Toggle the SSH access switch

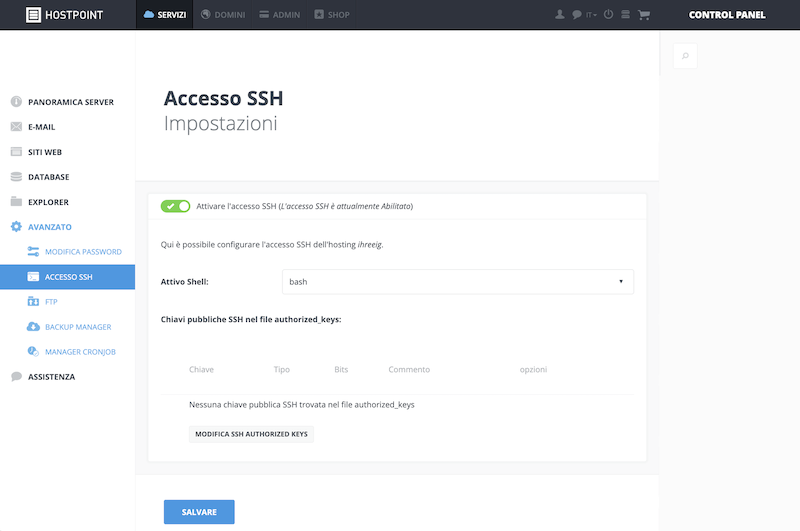(176, 206)
